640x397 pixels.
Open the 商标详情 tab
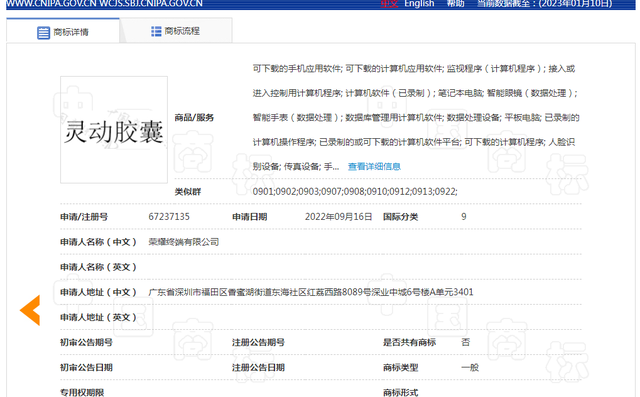pyautogui.click(x=63, y=31)
